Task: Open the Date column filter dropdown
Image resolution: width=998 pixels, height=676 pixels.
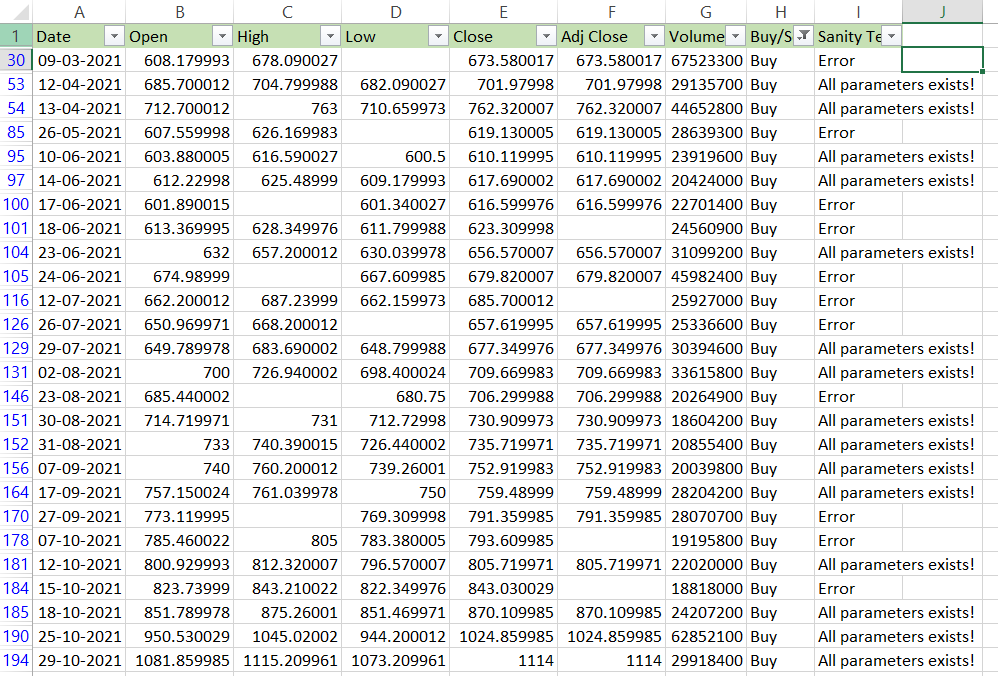Action: [114, 36]
